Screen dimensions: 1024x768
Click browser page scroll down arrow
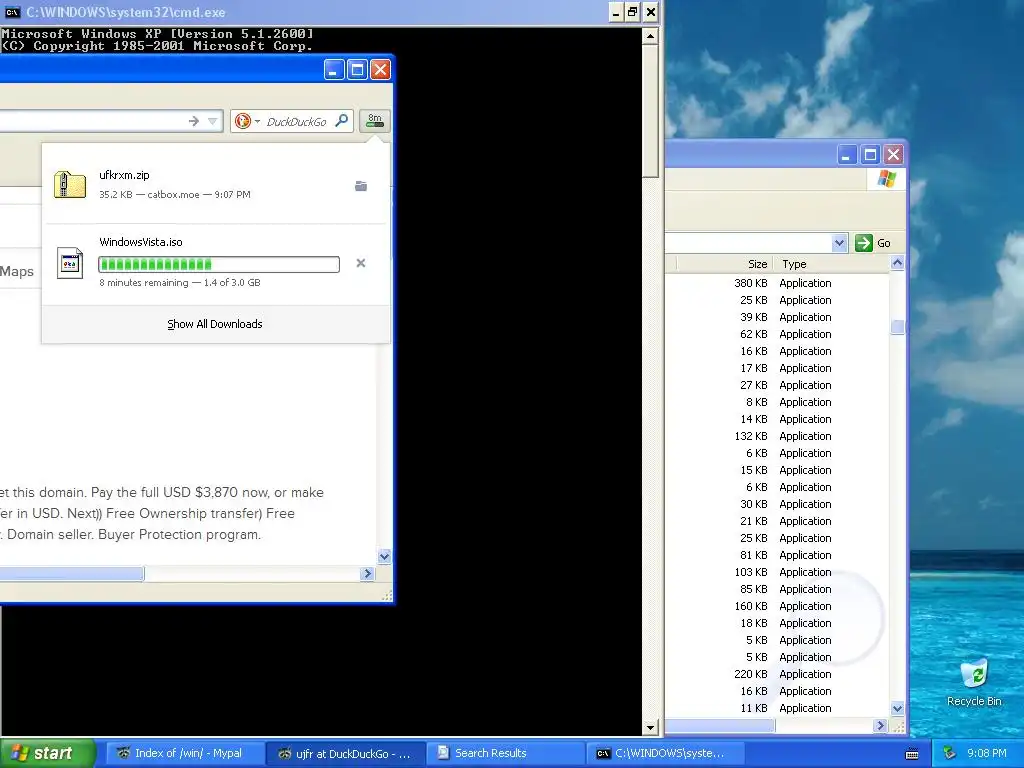click(384, 556)
